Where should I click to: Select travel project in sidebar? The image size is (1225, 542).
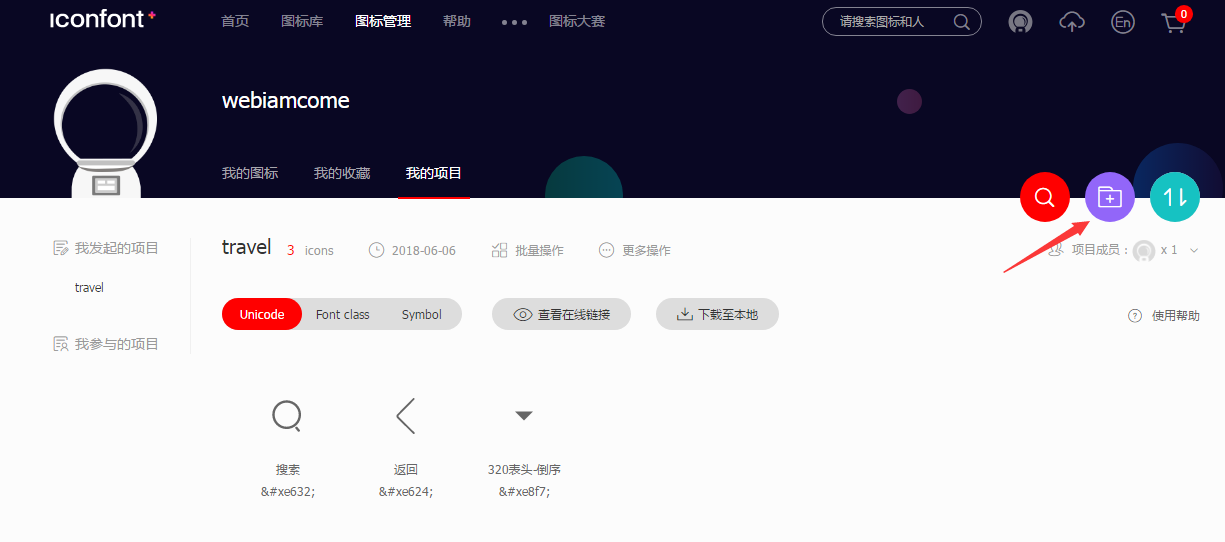tap(89, 288)
